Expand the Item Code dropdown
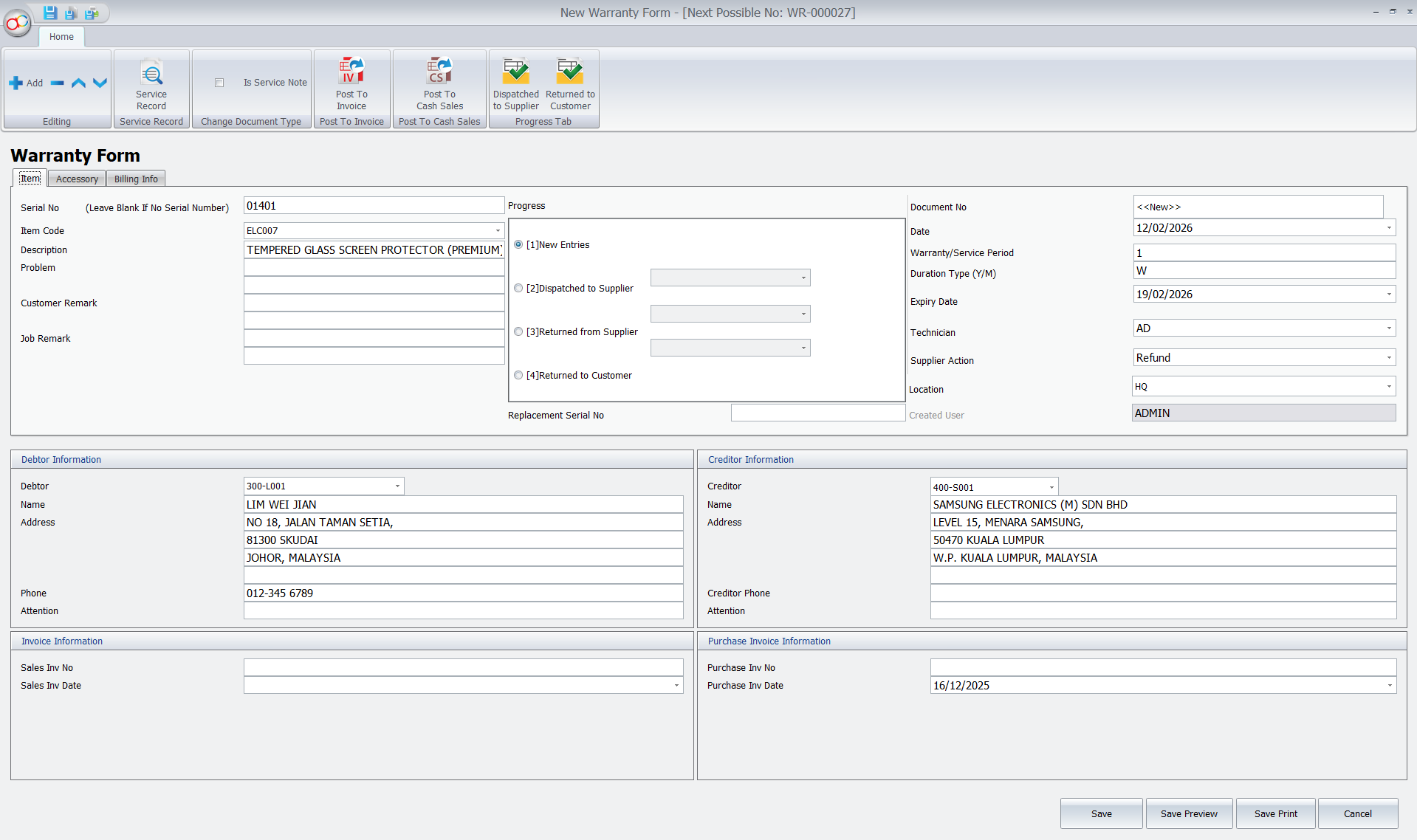Image resolution: width=1417 pixels, height=840 pixels. (498, 231)
